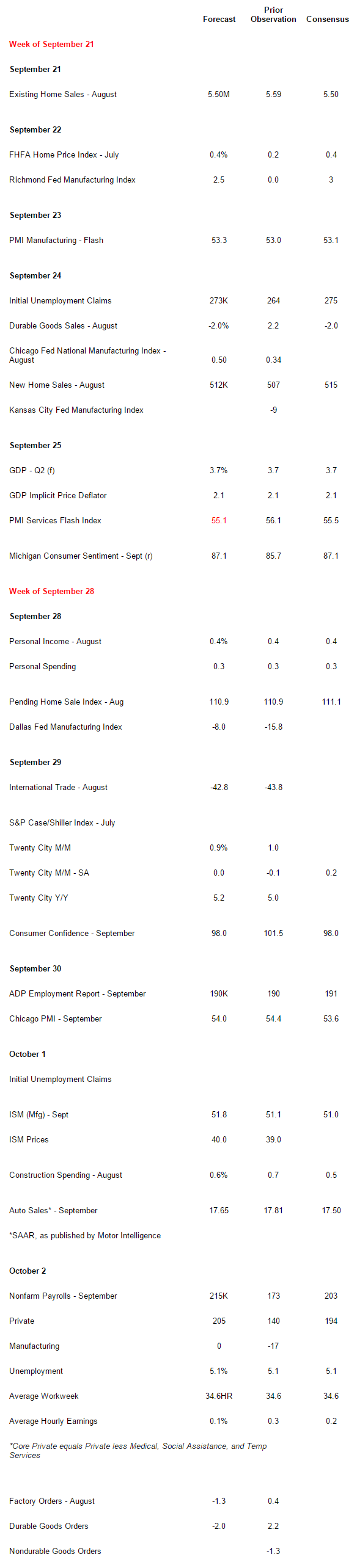357x1568 pixels.
Task: Select S&P Case/Shiller Index - July label
Action: (x=62, y=823)
